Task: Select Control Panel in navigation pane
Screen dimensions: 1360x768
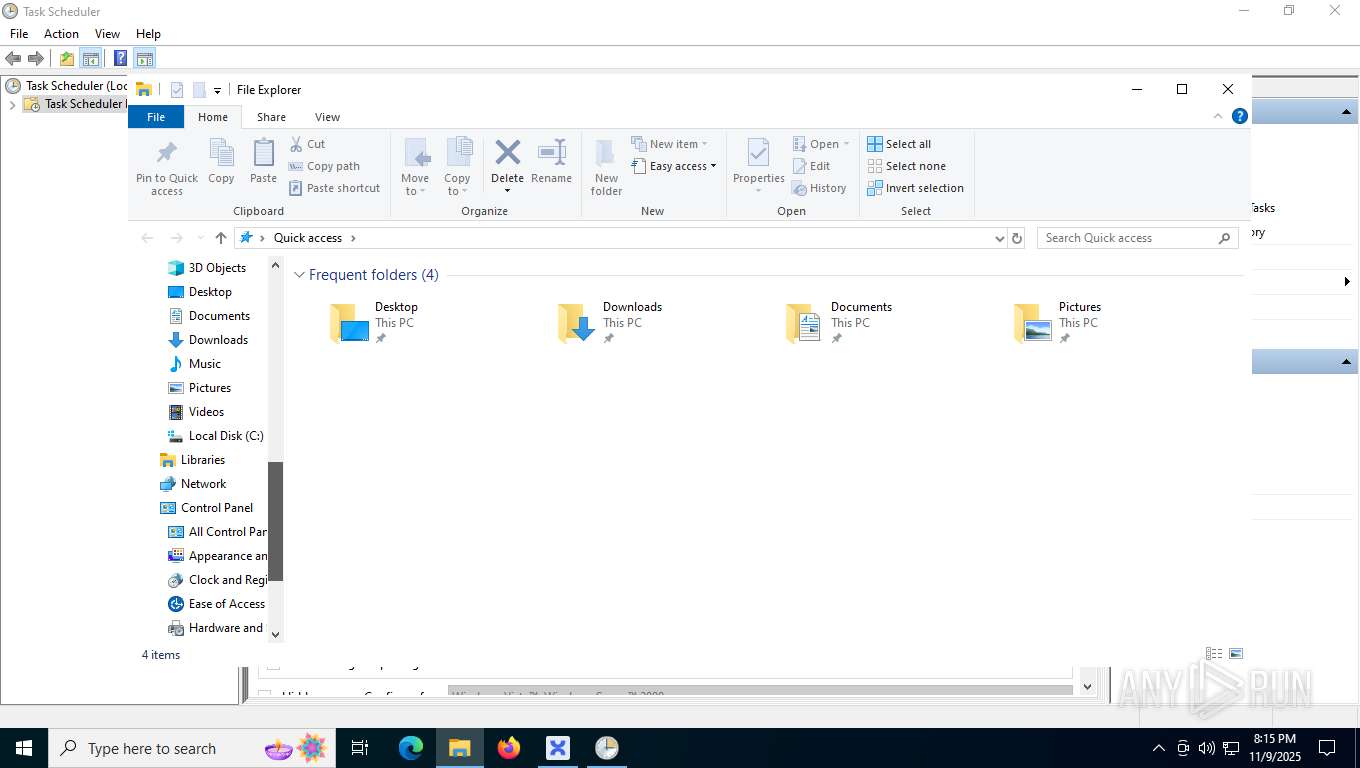Action: point(207,508)
